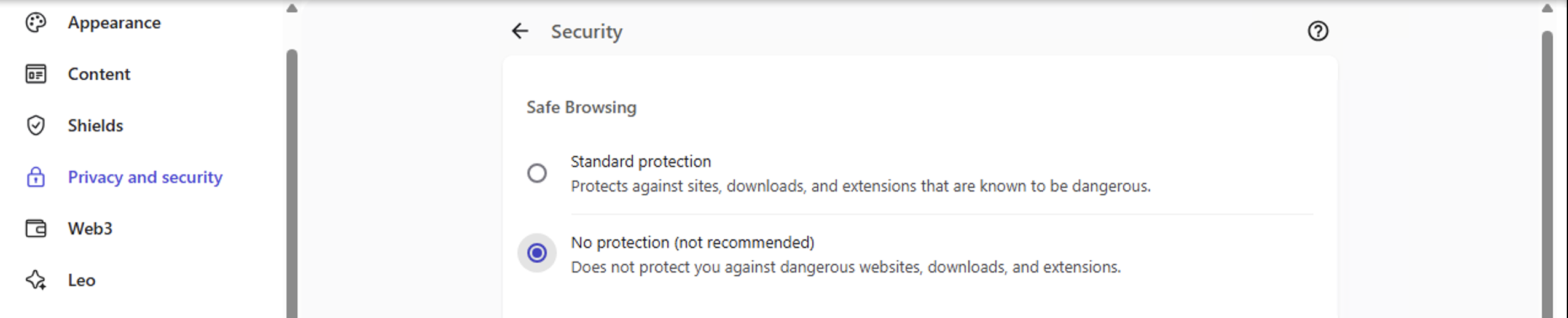Click the Leo sparkle star icon
Viewport: 1568px width, 318px height.
pos(36,280)
